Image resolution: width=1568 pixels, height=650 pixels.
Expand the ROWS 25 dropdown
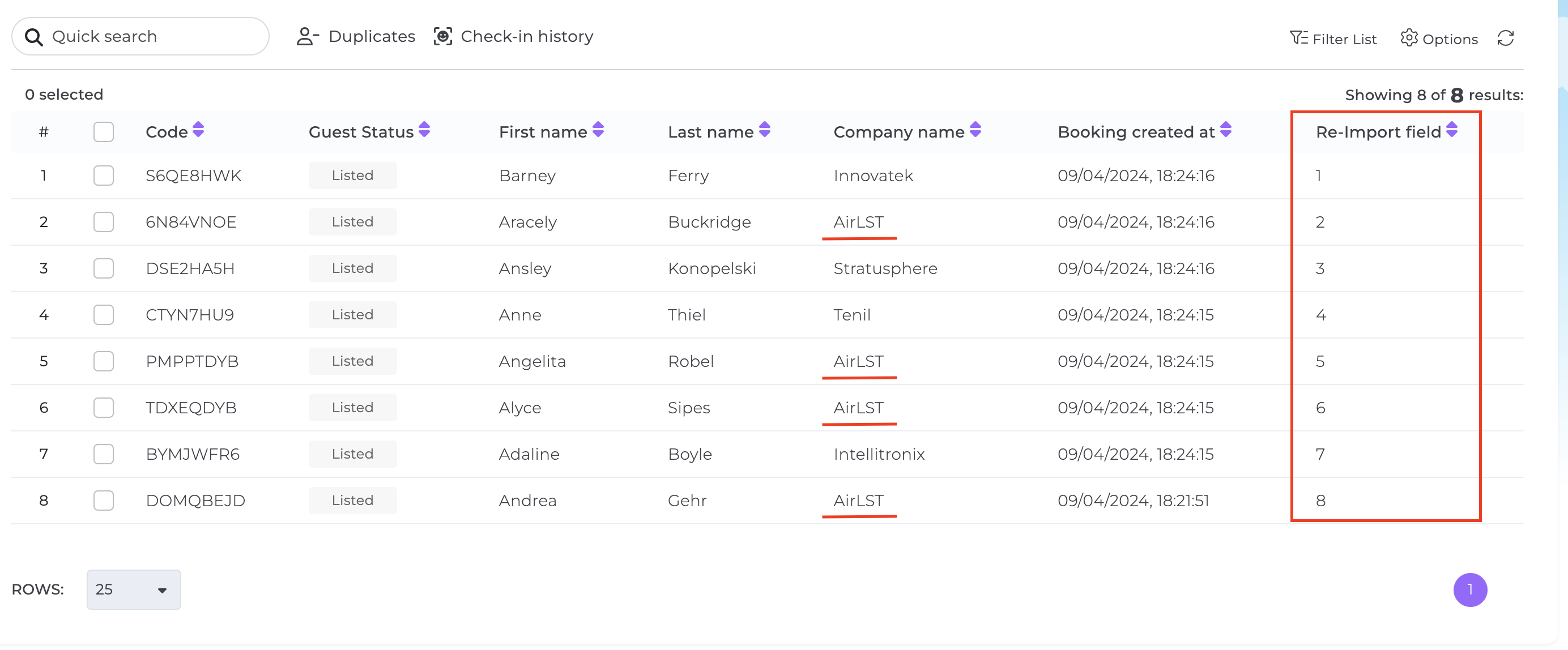click(134, 590)
